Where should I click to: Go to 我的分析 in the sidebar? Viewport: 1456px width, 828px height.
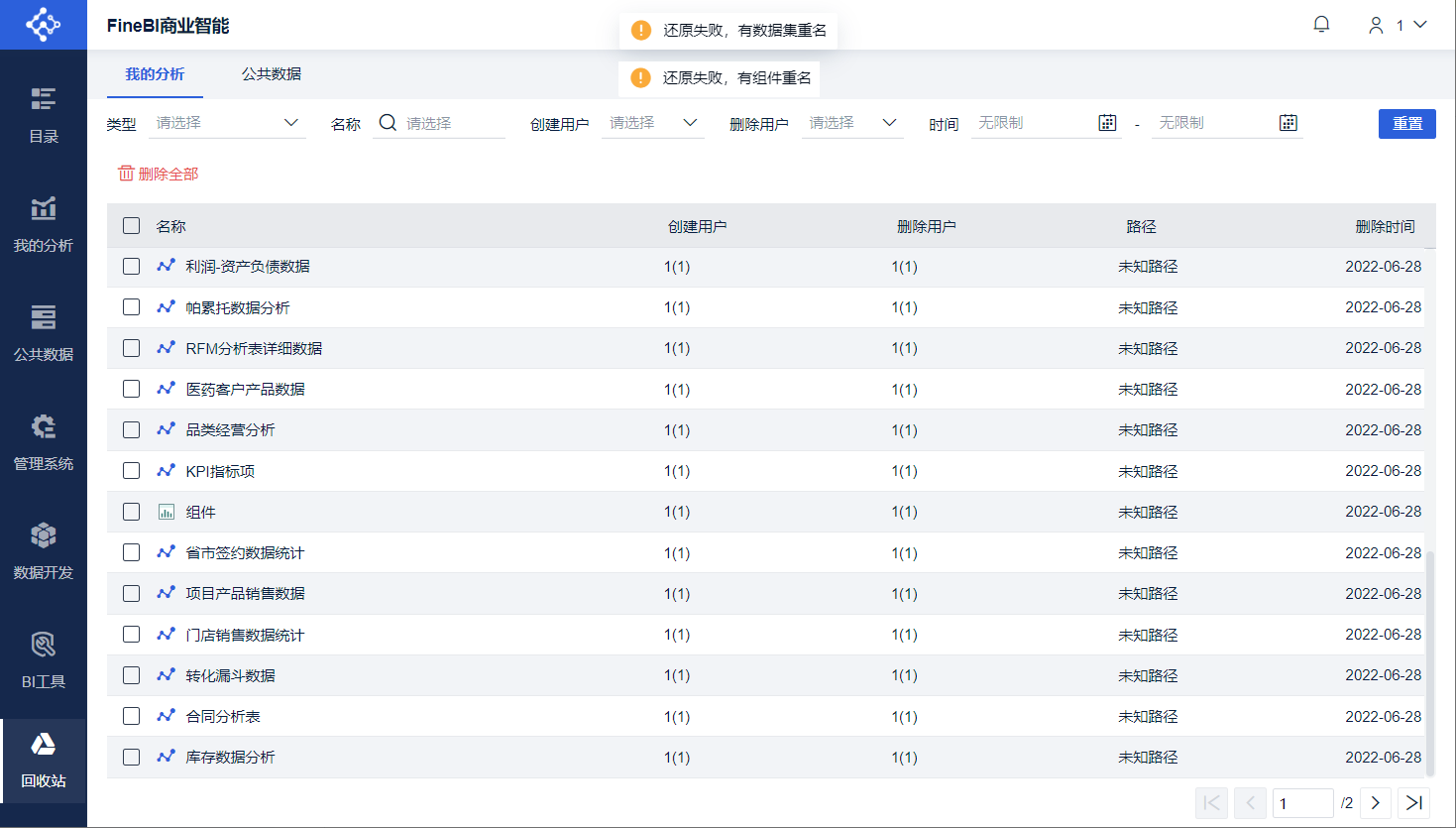tap(44, 224)
